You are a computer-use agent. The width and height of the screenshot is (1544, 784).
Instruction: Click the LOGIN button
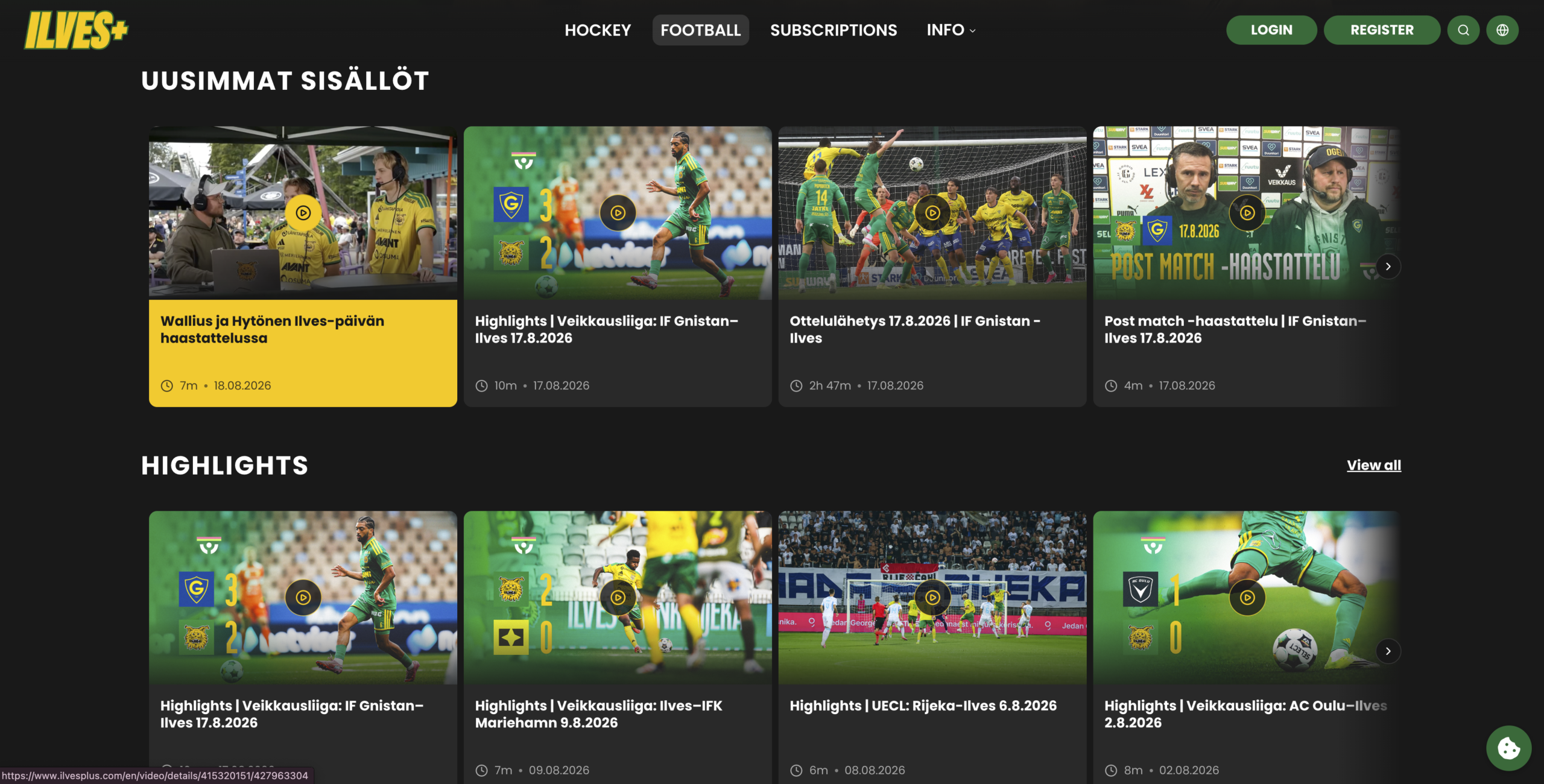pos(1271,30)
